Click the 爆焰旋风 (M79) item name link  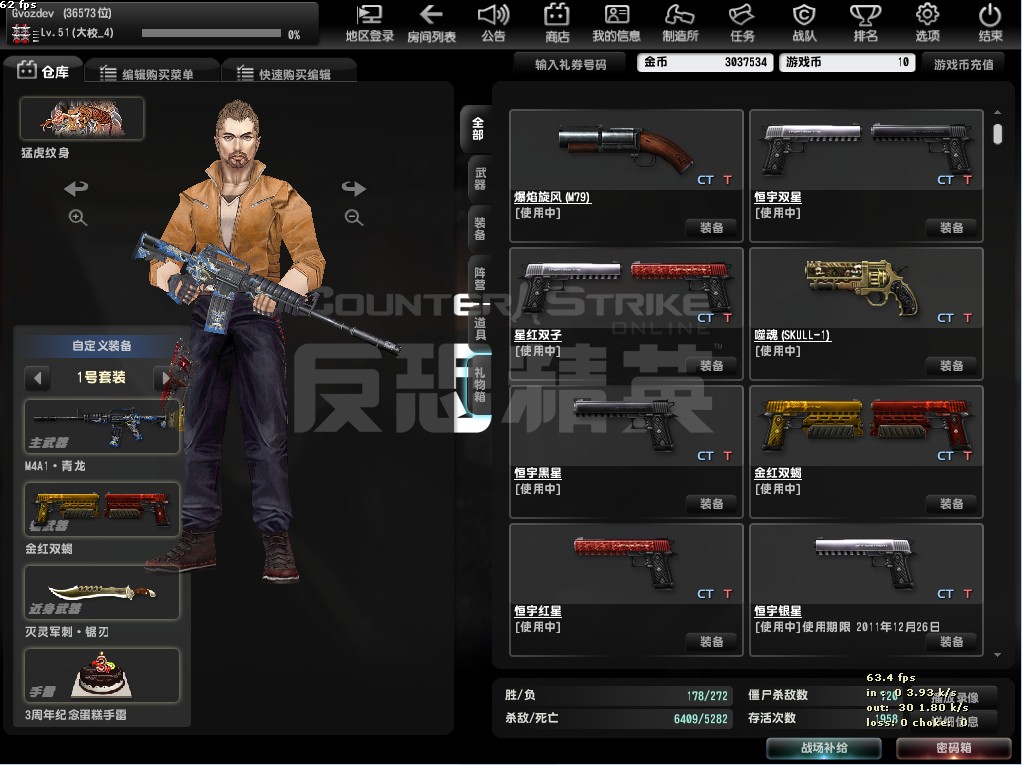tap(552, 197)
